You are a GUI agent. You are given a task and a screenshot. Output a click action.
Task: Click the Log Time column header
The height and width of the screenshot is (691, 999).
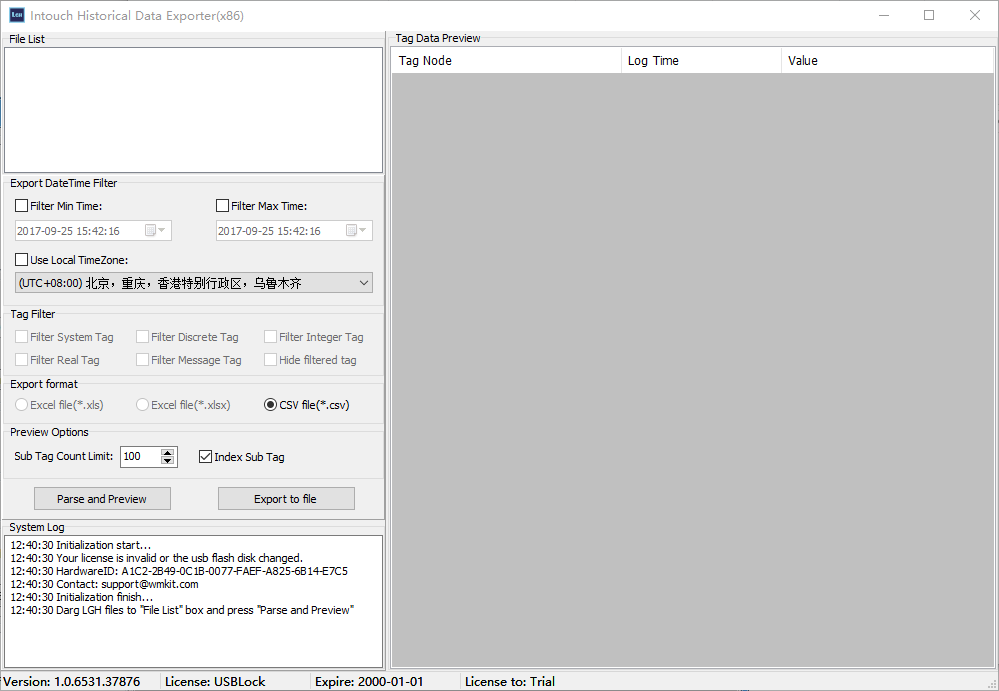point(701,61)
